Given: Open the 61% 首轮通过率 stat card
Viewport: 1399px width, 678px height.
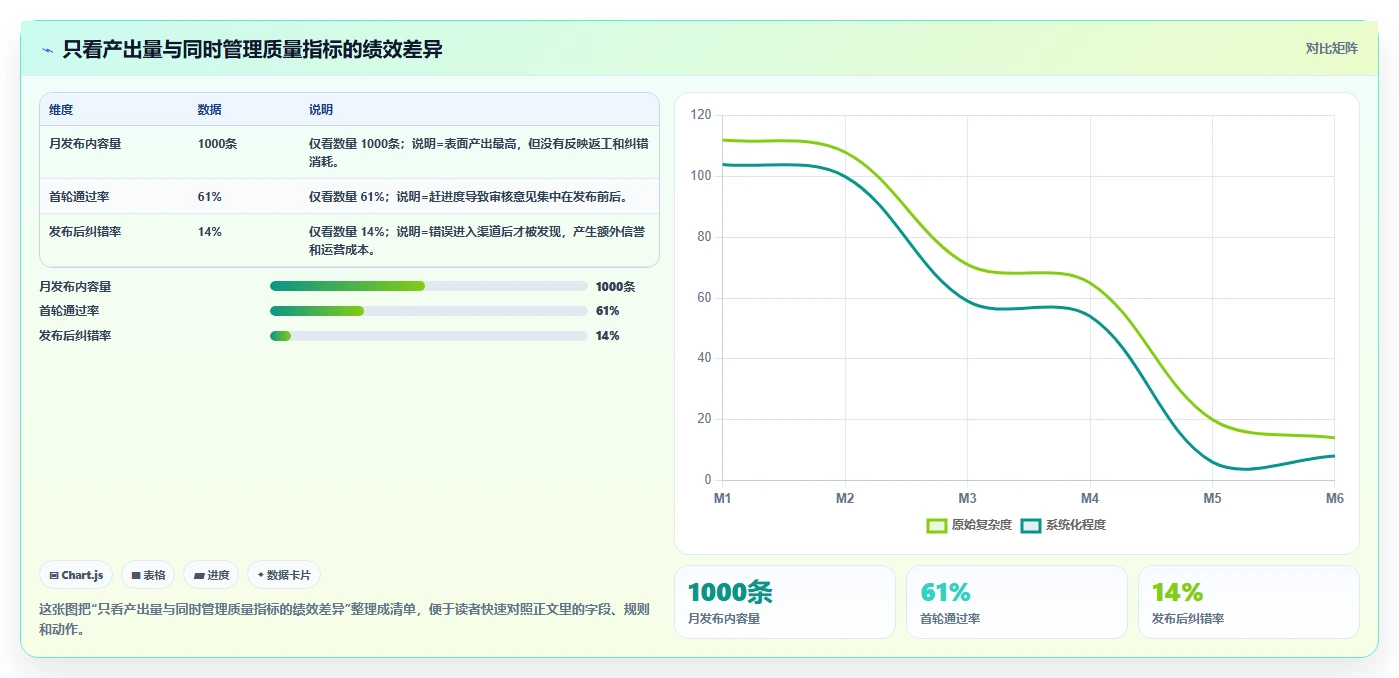Looking at the screenshot, I should click(1017, 602).
